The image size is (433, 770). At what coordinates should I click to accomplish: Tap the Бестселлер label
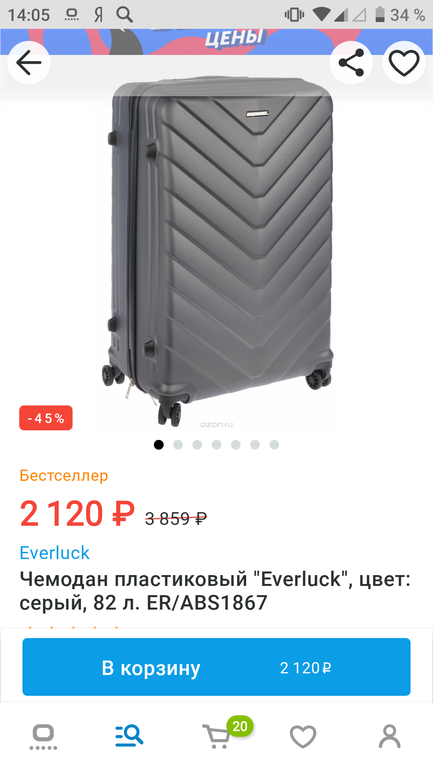tap(64, 475)
